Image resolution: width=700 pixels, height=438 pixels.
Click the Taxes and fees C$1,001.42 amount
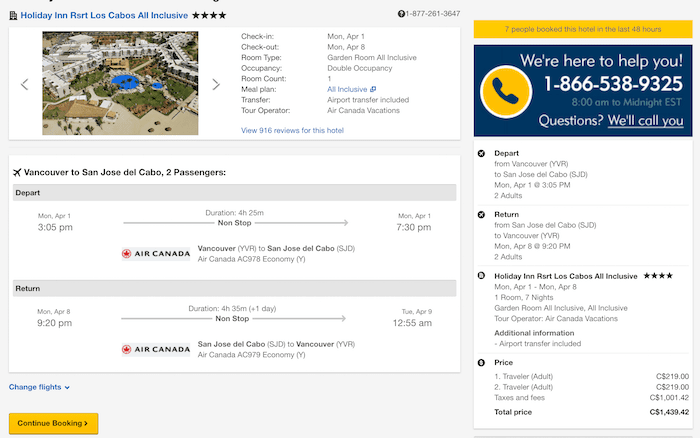[x=669, y=398]
